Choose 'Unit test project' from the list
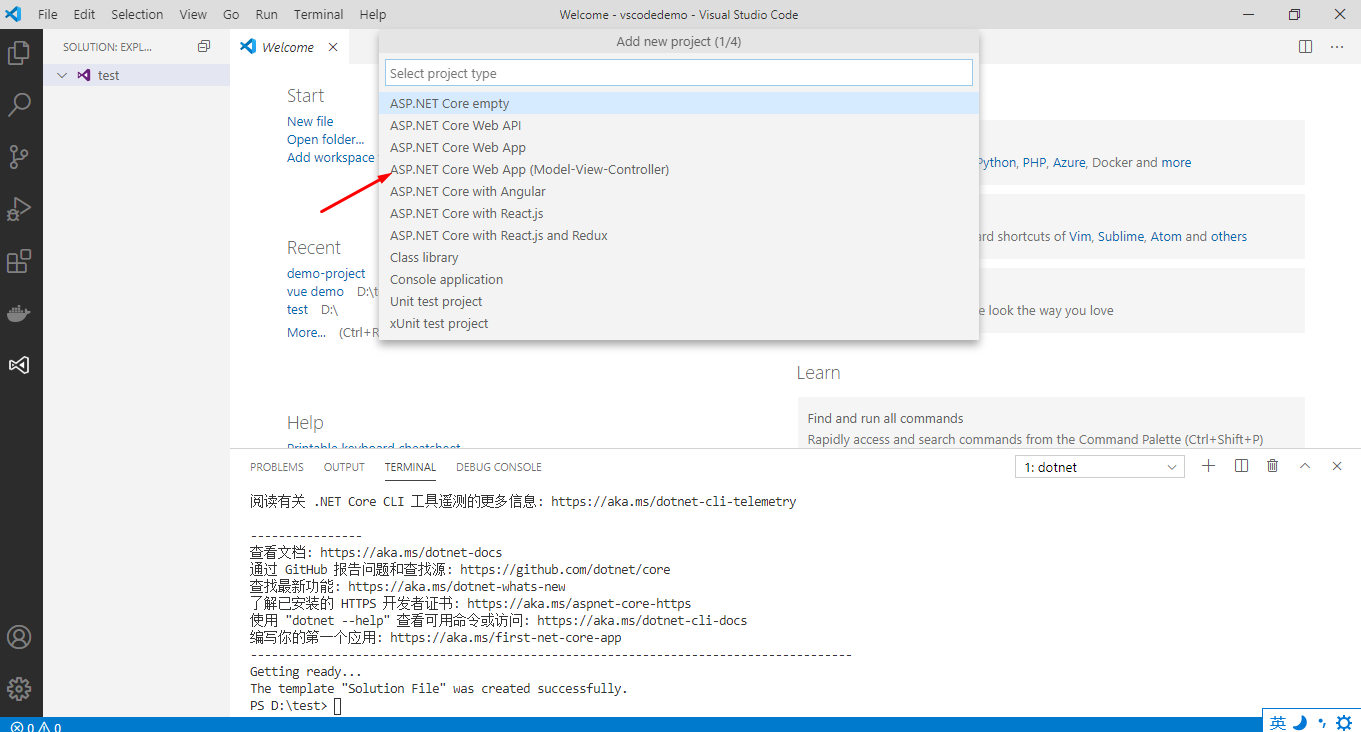1361x732 pixels. pyautogui.click(x=679, y=301)
